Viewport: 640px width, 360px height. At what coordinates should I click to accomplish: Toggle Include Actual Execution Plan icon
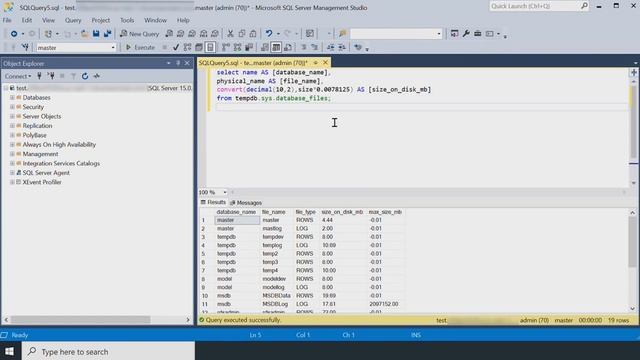(226, 47)
